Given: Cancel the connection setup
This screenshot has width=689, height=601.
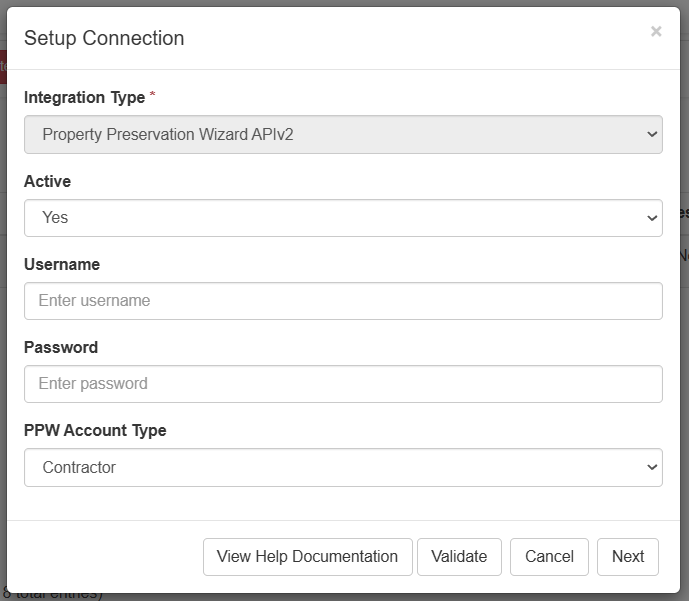Looking at the screenshot, I should coord(549,557).
